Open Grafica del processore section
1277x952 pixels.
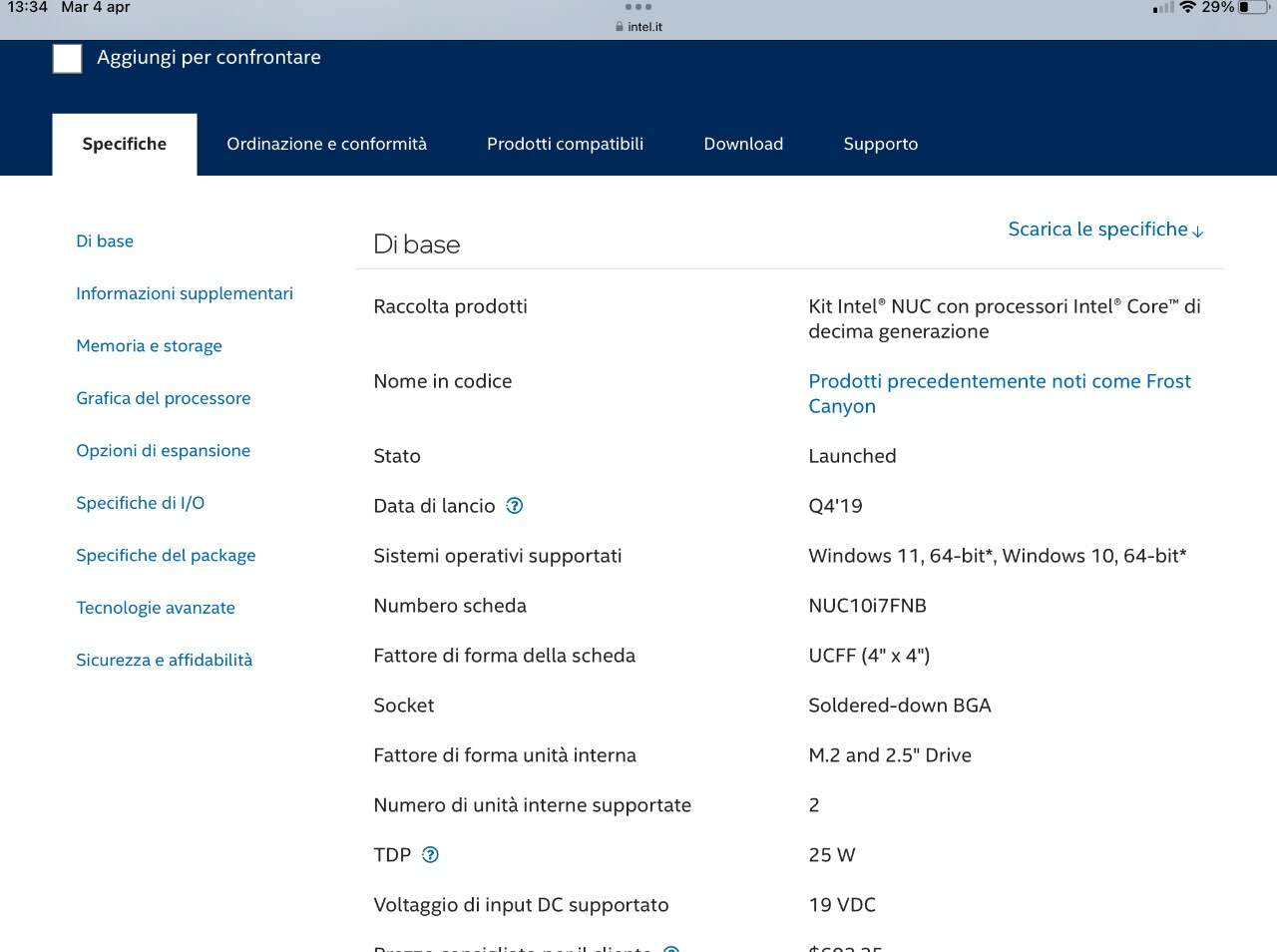pyautogui.click(x=164, y=398)
